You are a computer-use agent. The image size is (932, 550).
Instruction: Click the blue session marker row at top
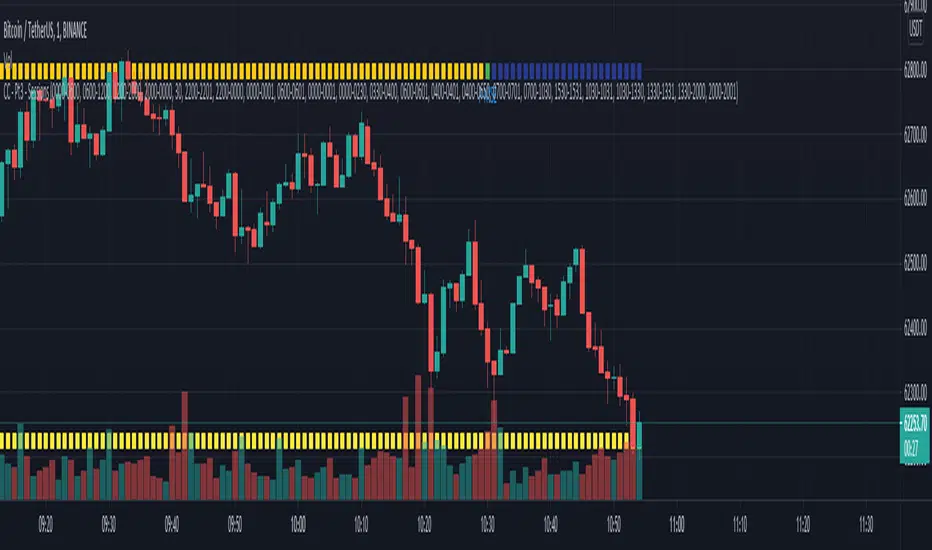[x=565, y=71]
